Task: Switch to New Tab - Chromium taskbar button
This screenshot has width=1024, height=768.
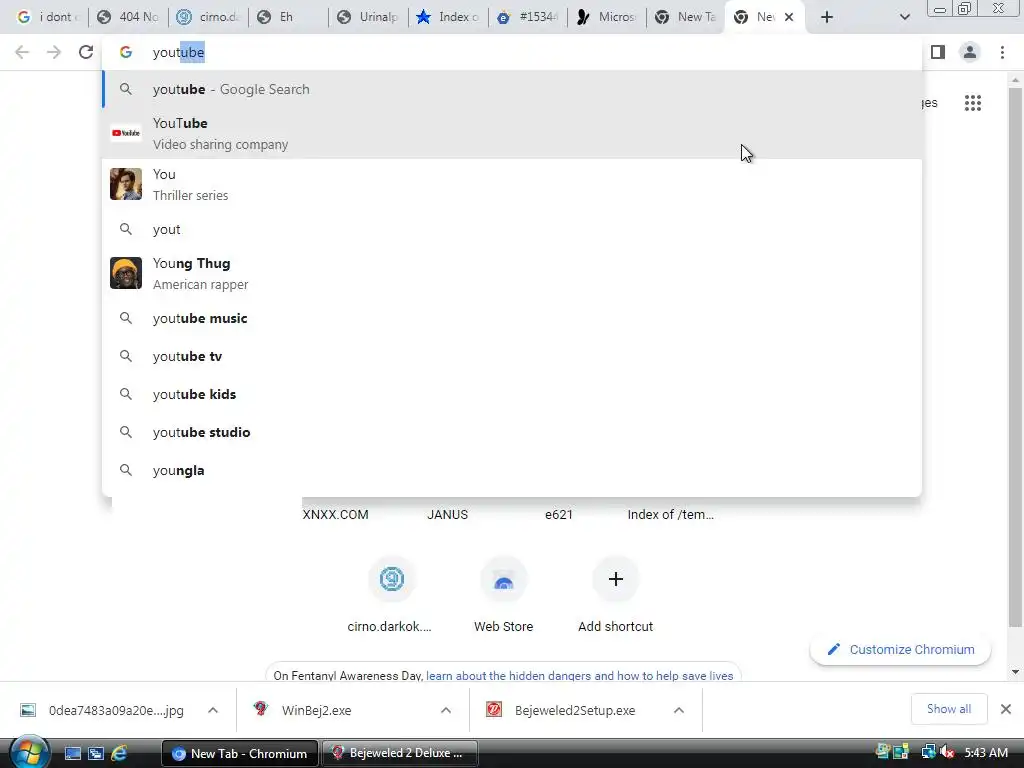Action: tap(240, 754)
